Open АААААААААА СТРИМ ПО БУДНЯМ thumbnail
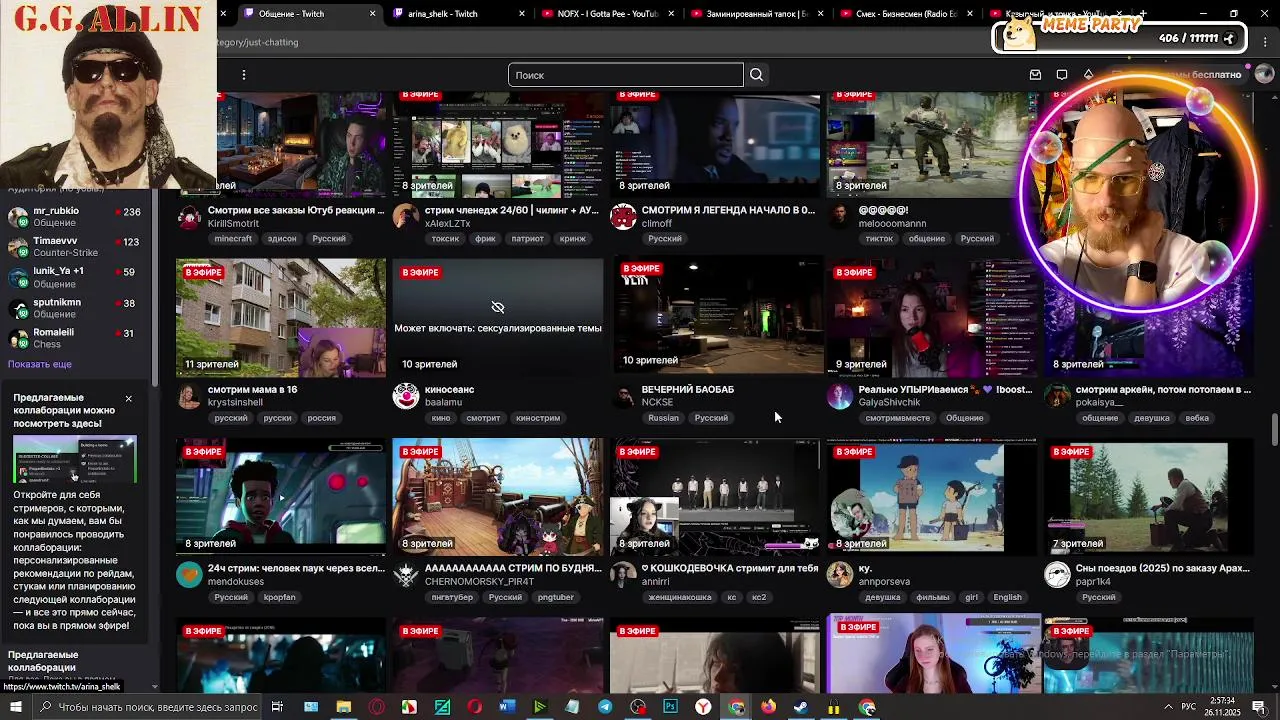 (x=498, y=497)
